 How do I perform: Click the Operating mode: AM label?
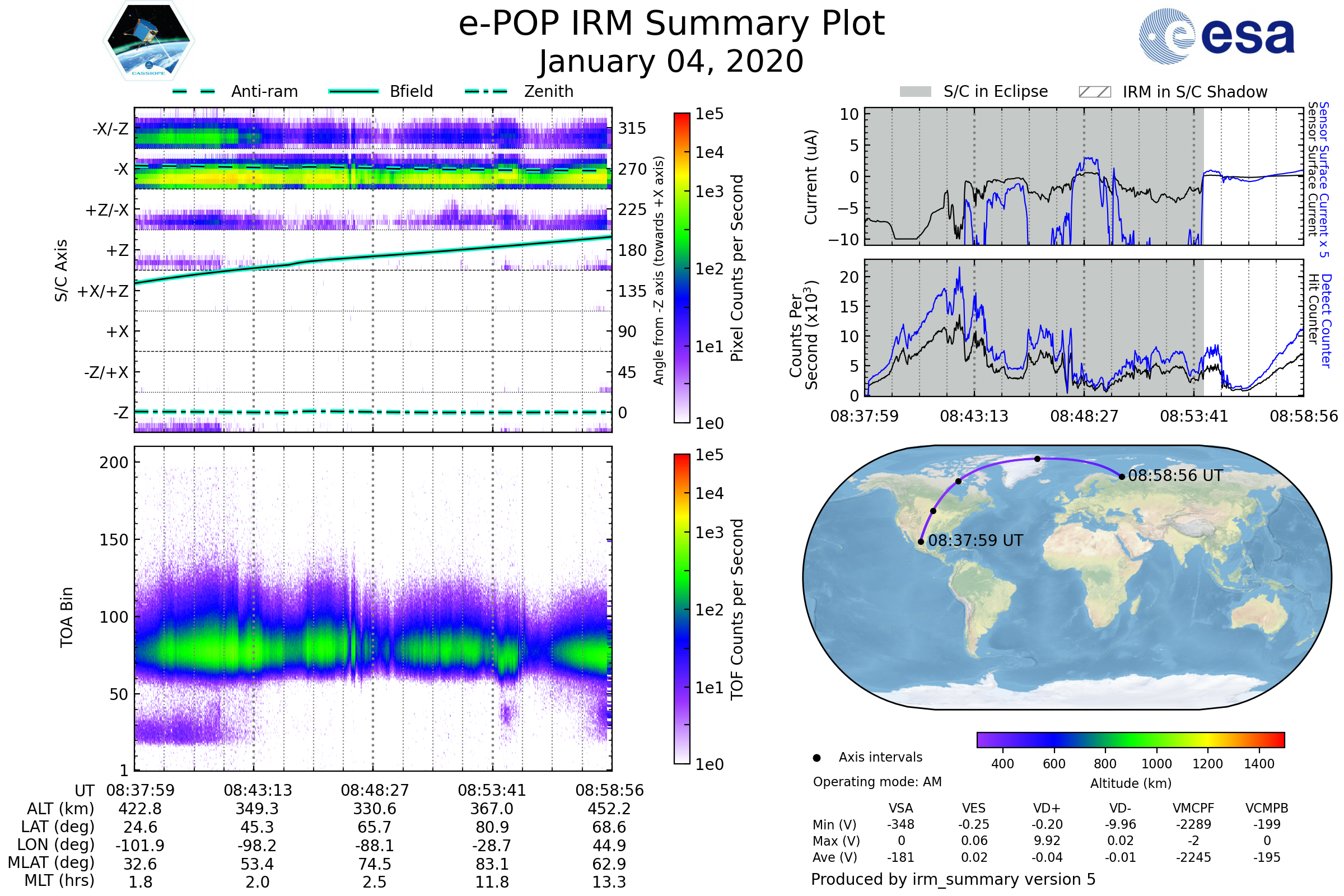point(877,782)
